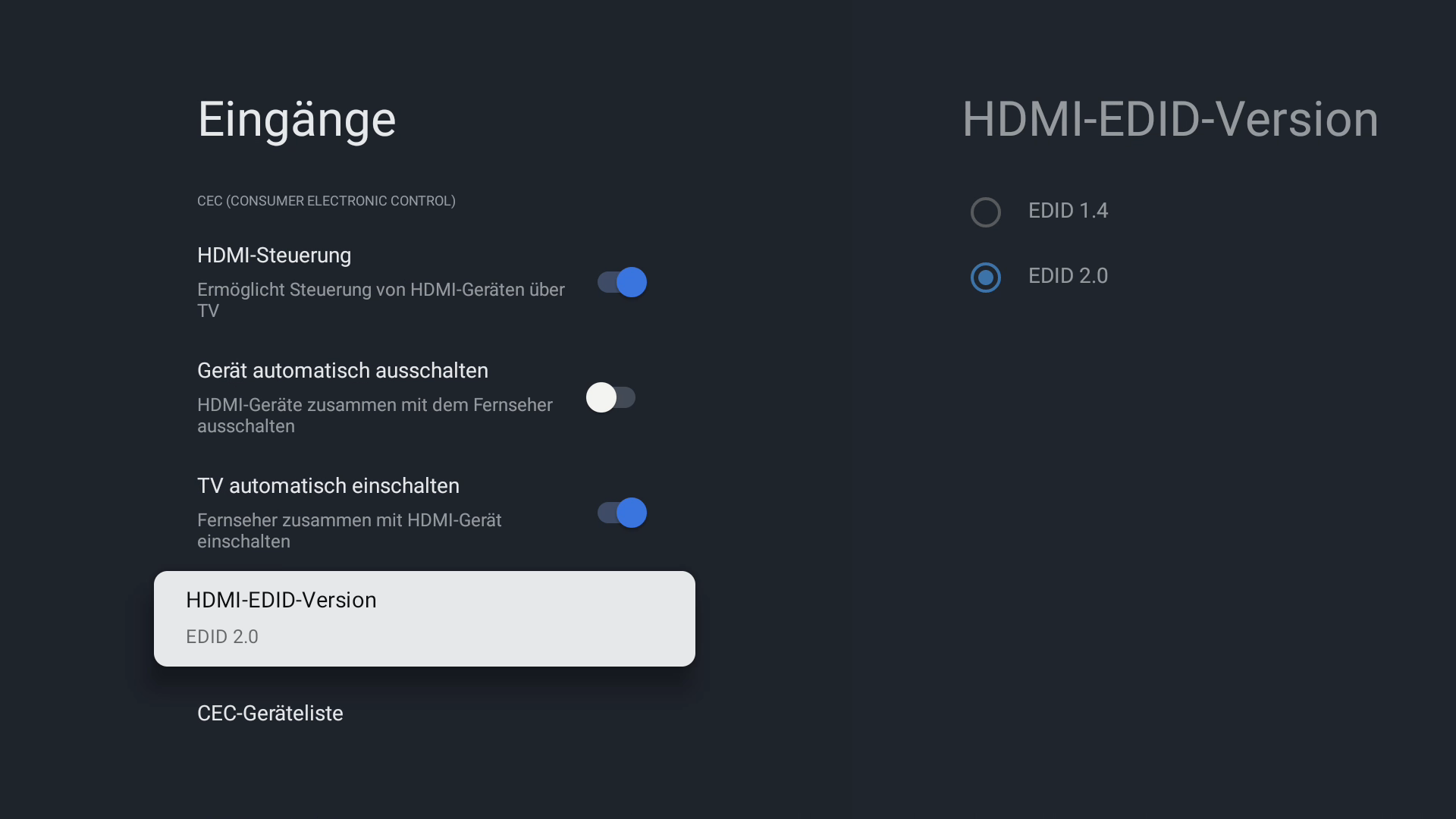The width and height of the screenshot is (1456, 819).
Task: Click the EDID 2.0 value under HDMI-EDID-Version row
Action: click(x=222, y=637)
